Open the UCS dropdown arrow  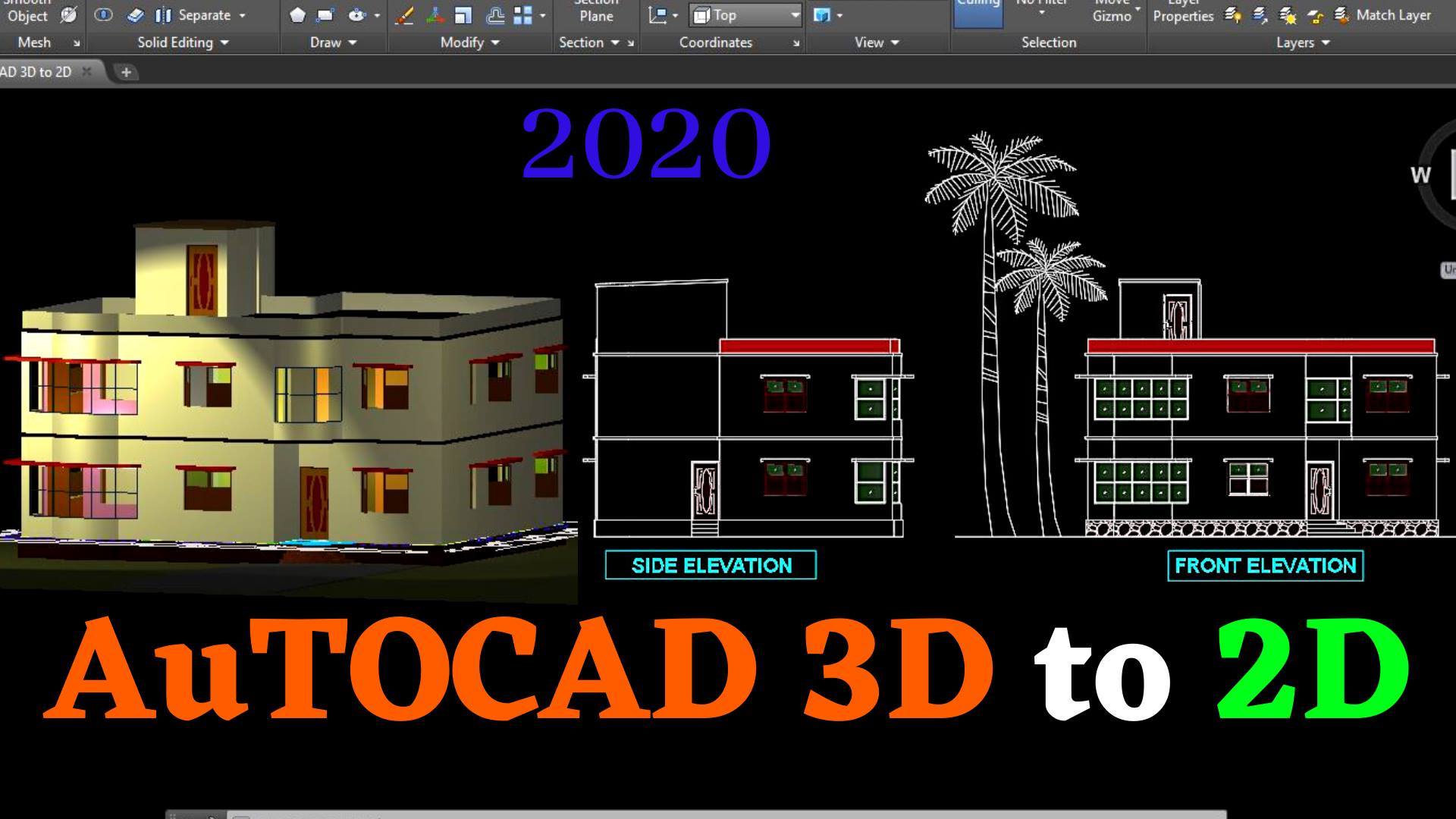tap(675, 15)
